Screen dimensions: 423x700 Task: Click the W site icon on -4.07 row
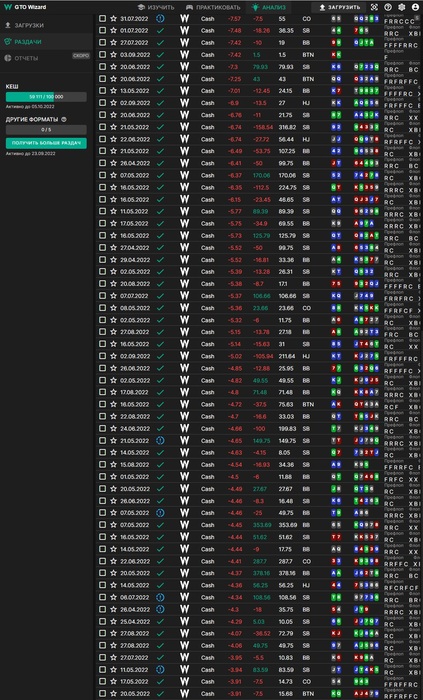pos(184,633)
